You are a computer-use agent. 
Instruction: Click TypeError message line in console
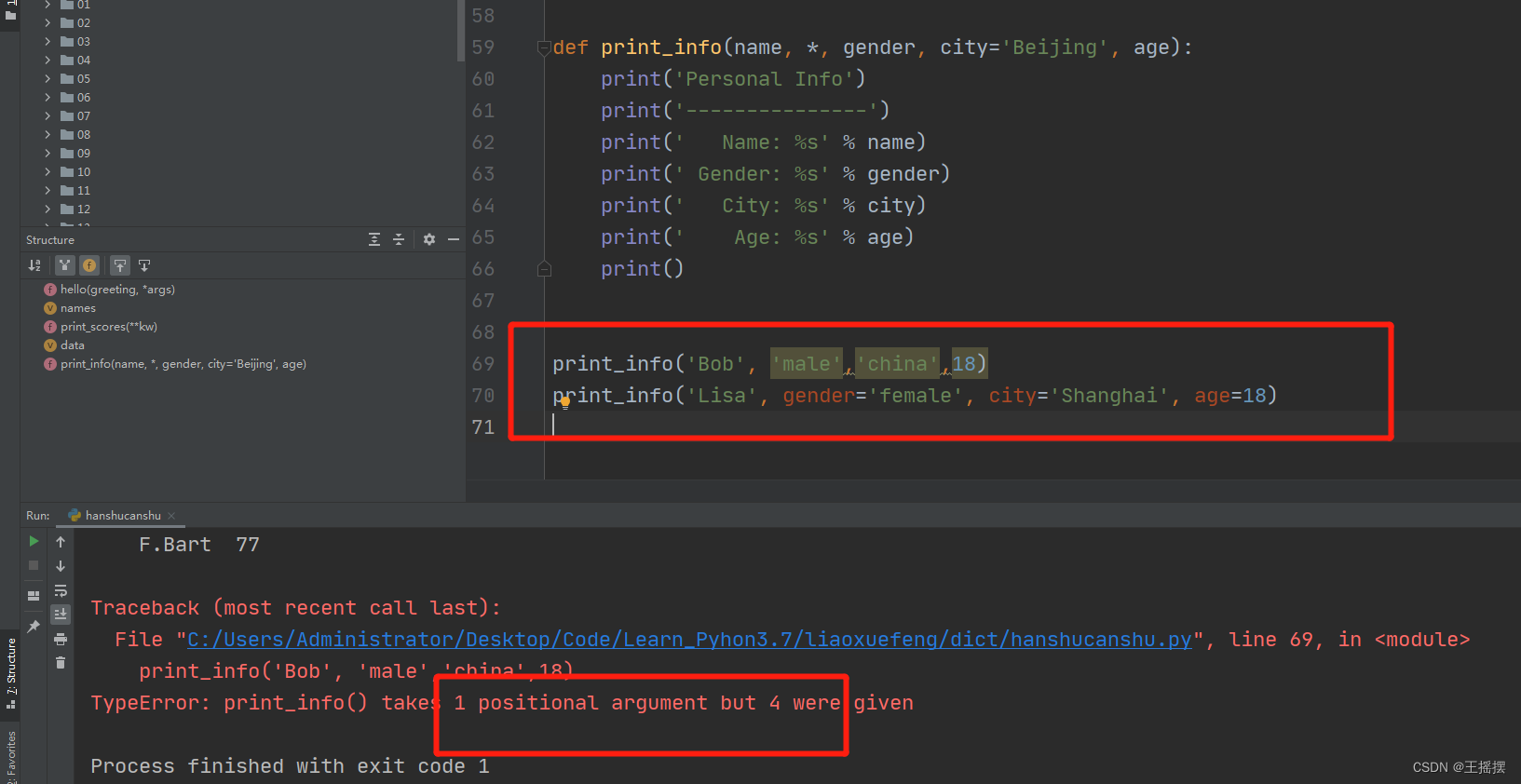(502, 703)
